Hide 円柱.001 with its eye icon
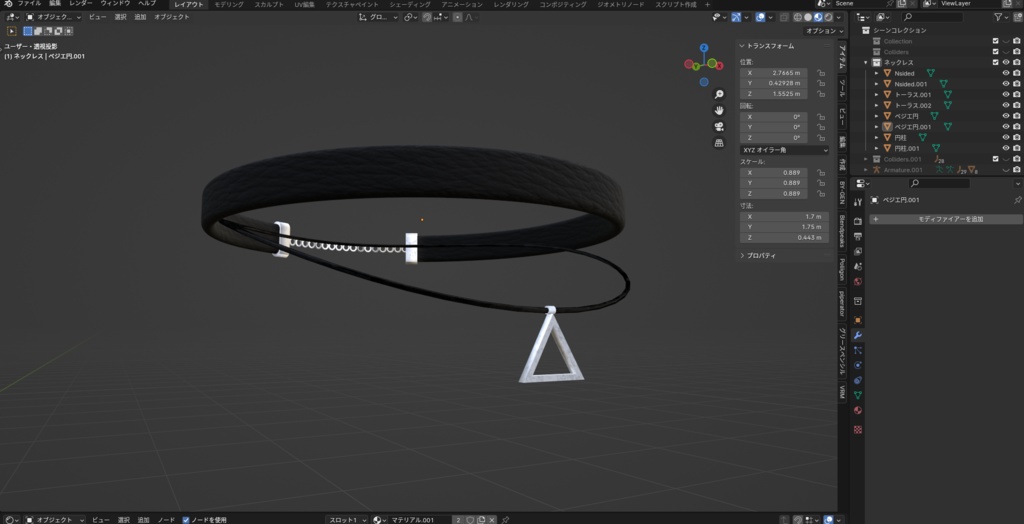 1006,148
